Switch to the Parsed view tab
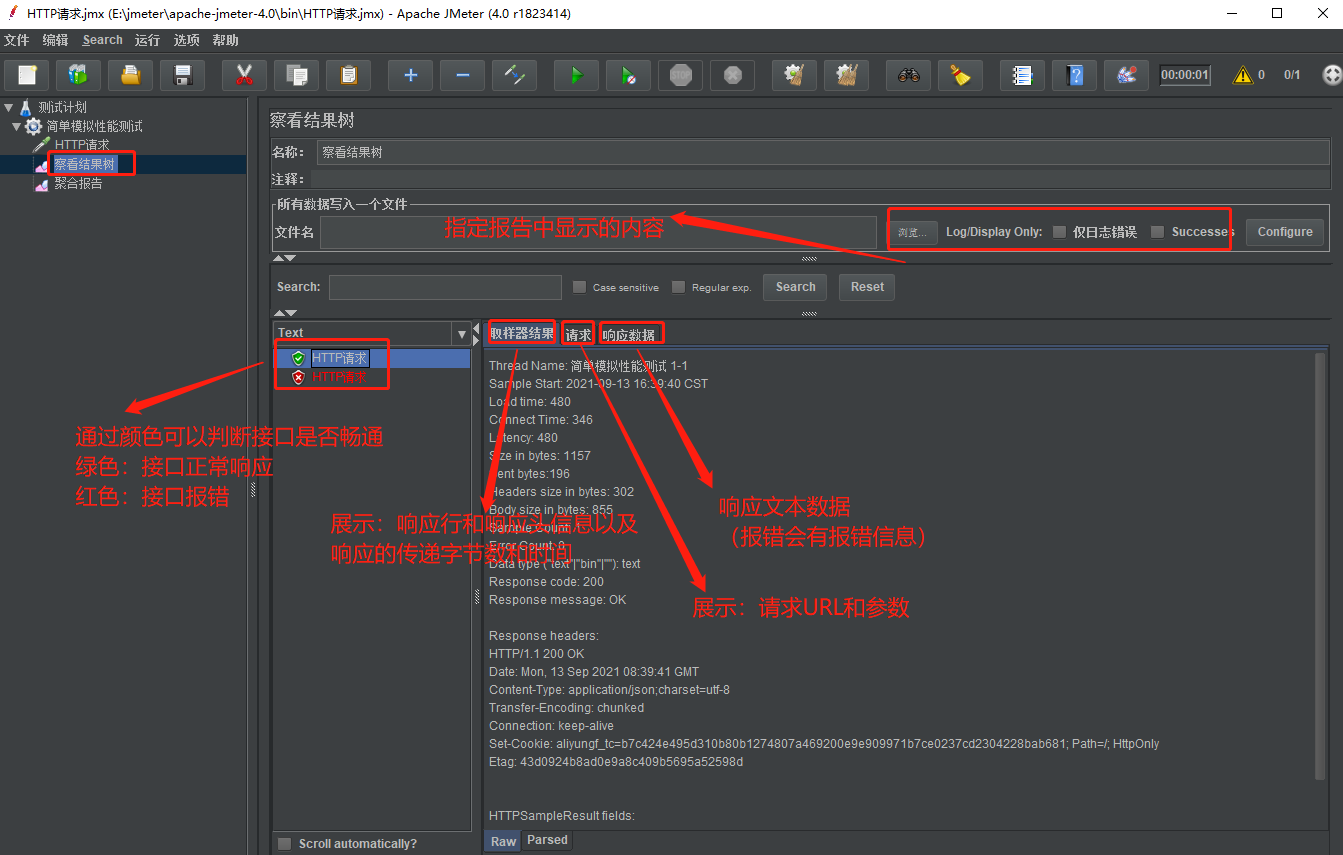The width and height of the screenshot is (1343, 855). pos(547,841)
